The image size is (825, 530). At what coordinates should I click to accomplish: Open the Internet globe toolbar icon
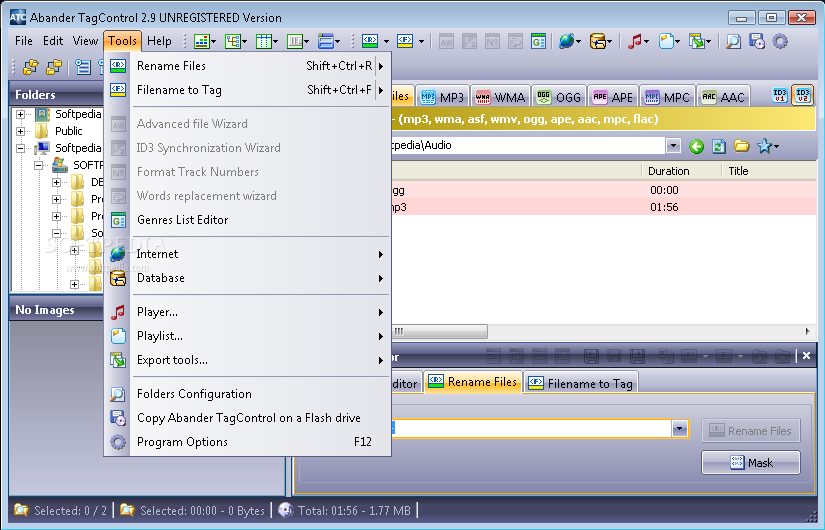click(x=566, y=41)
